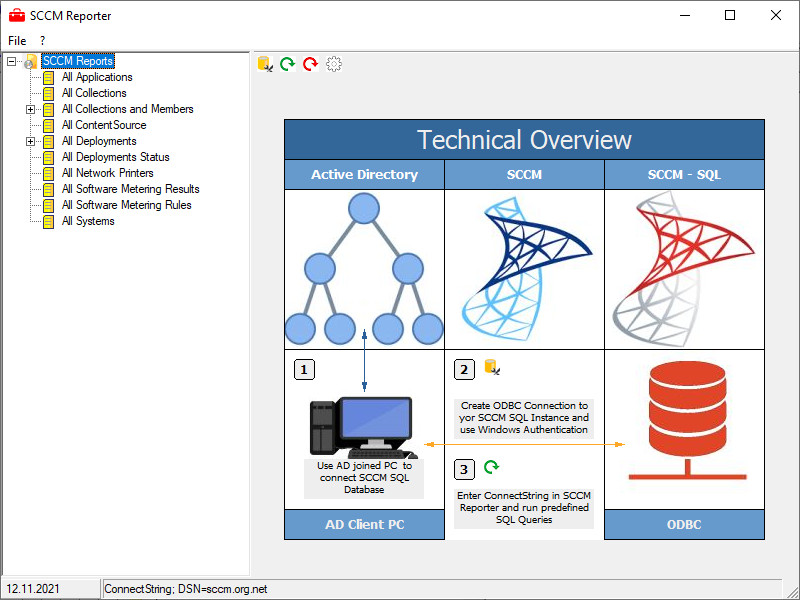Image resolution: width=800 pixels, height=600 pixels.
Task: Click the report icon next to All Deployments Status
Action: 48,158
